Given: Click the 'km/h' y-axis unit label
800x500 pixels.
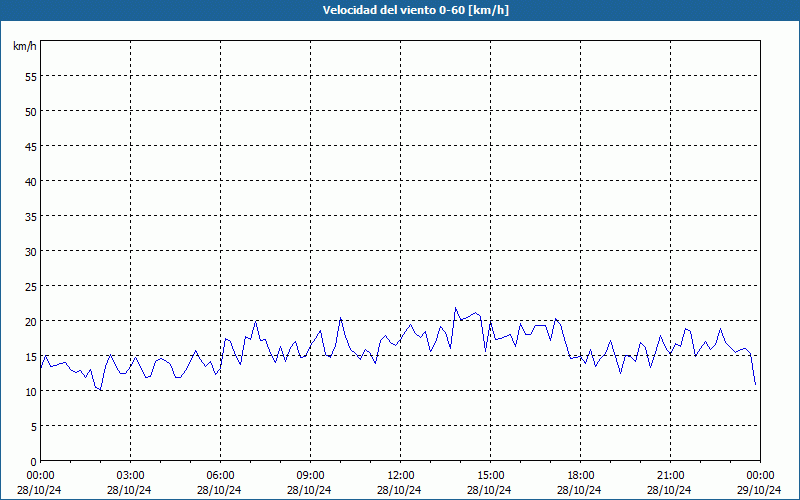Looking at the screenshot, I should pyautogui.click(x=24, y=46).
